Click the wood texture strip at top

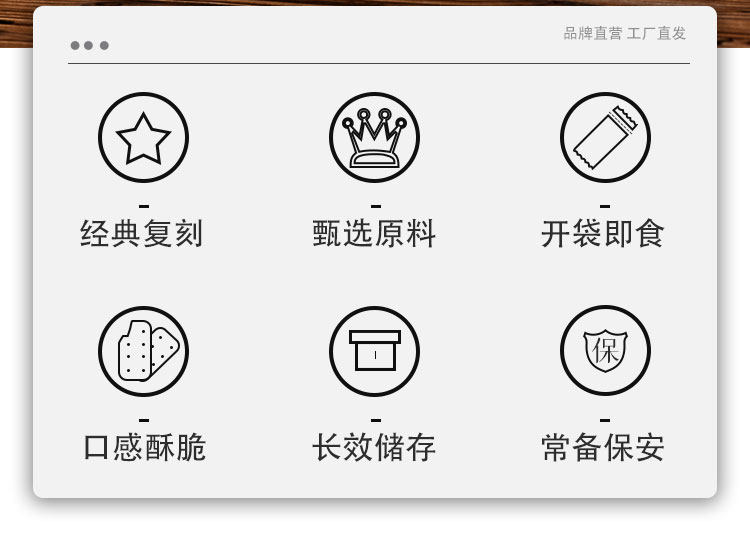(x=375, y=3)
